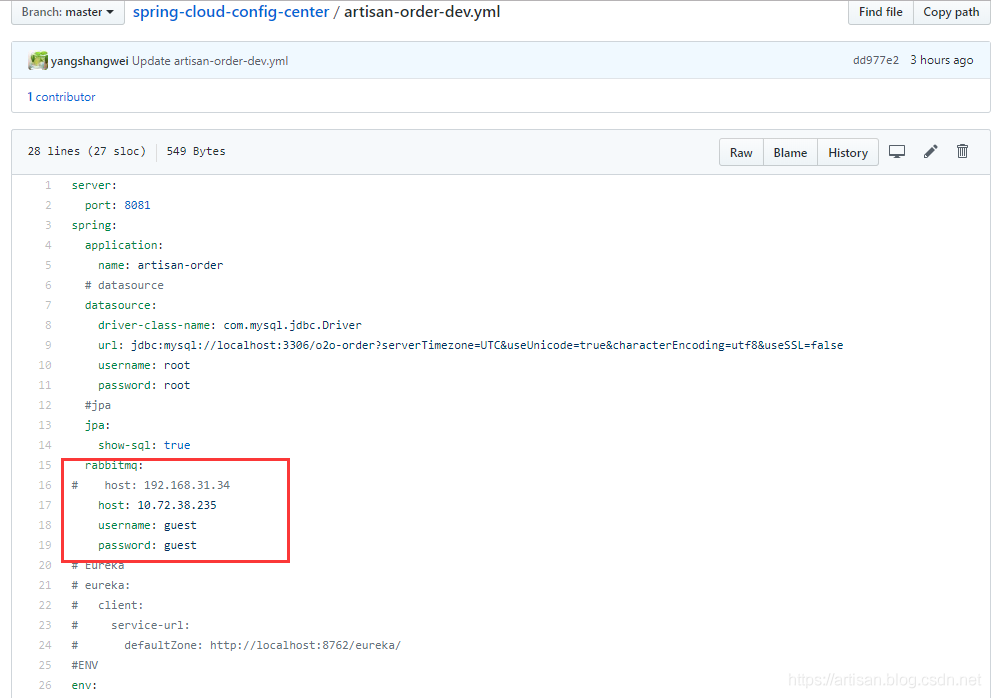Image resolution: width=991 pixels, height=698 pixels.
Task: Select line number 15 for rabbitmq
Action: point(45,465)
